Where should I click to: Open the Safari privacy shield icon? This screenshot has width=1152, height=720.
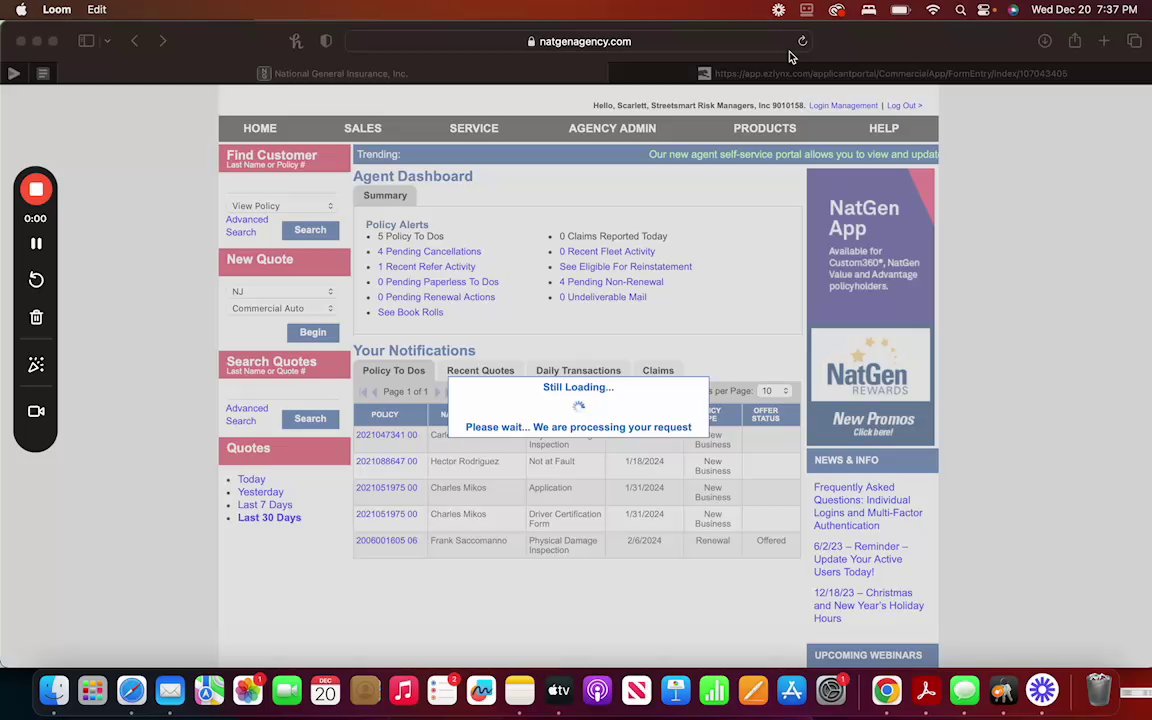(326, 41)
